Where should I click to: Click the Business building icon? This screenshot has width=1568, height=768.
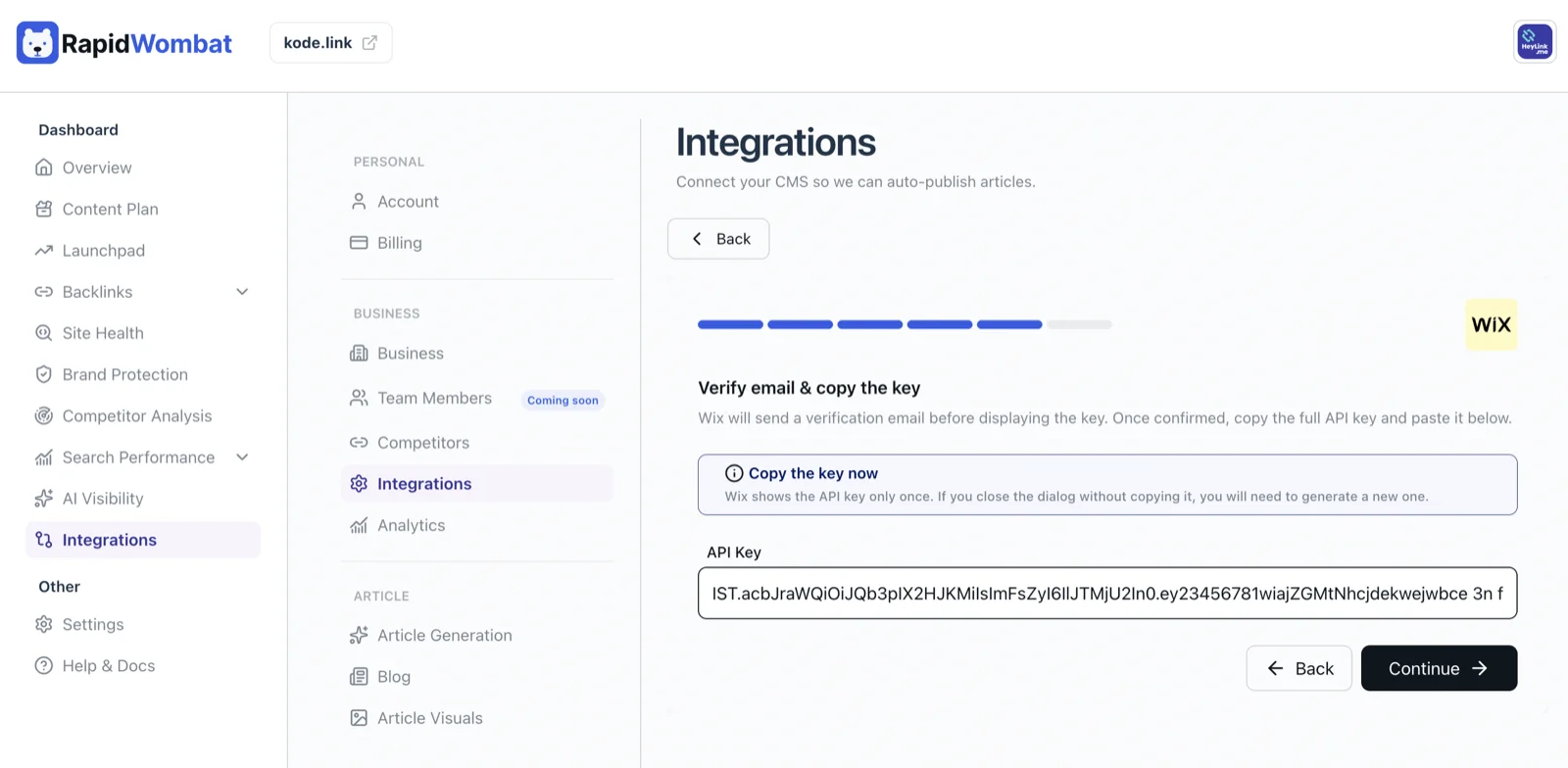point(359,354)
